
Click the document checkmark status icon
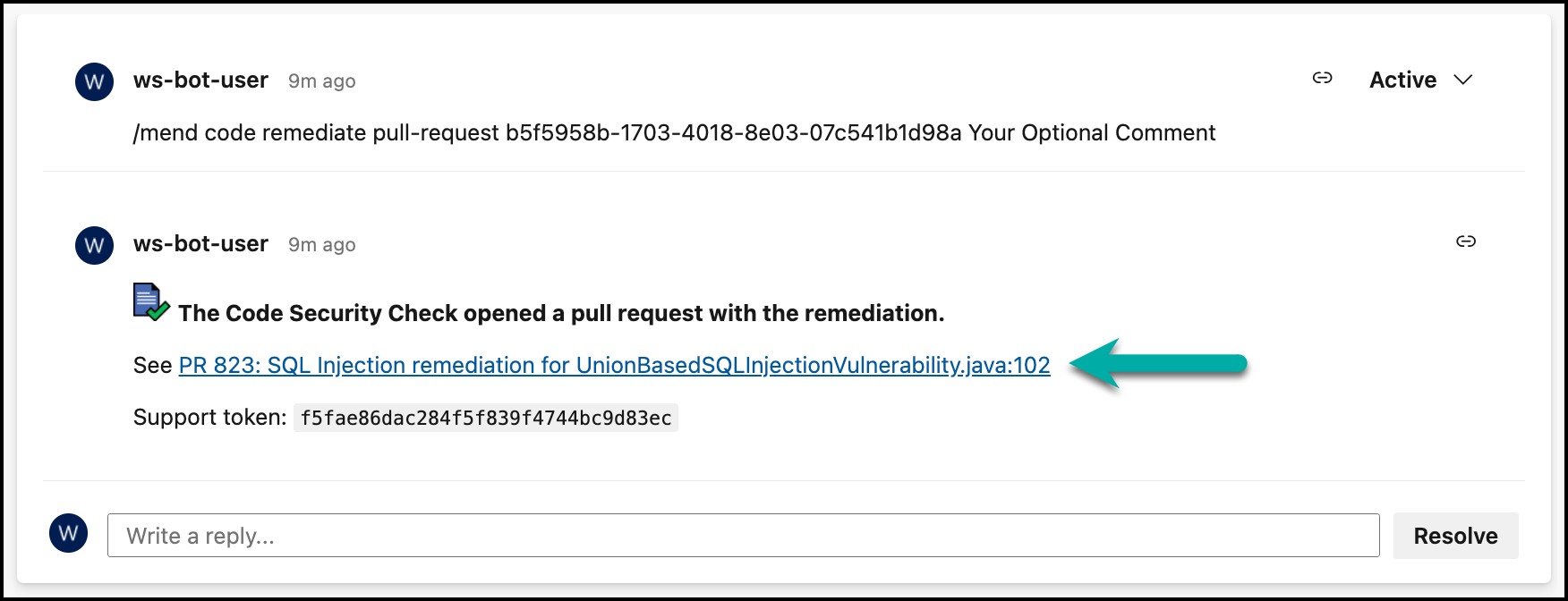pyautogui.click(x=150, y=302)
